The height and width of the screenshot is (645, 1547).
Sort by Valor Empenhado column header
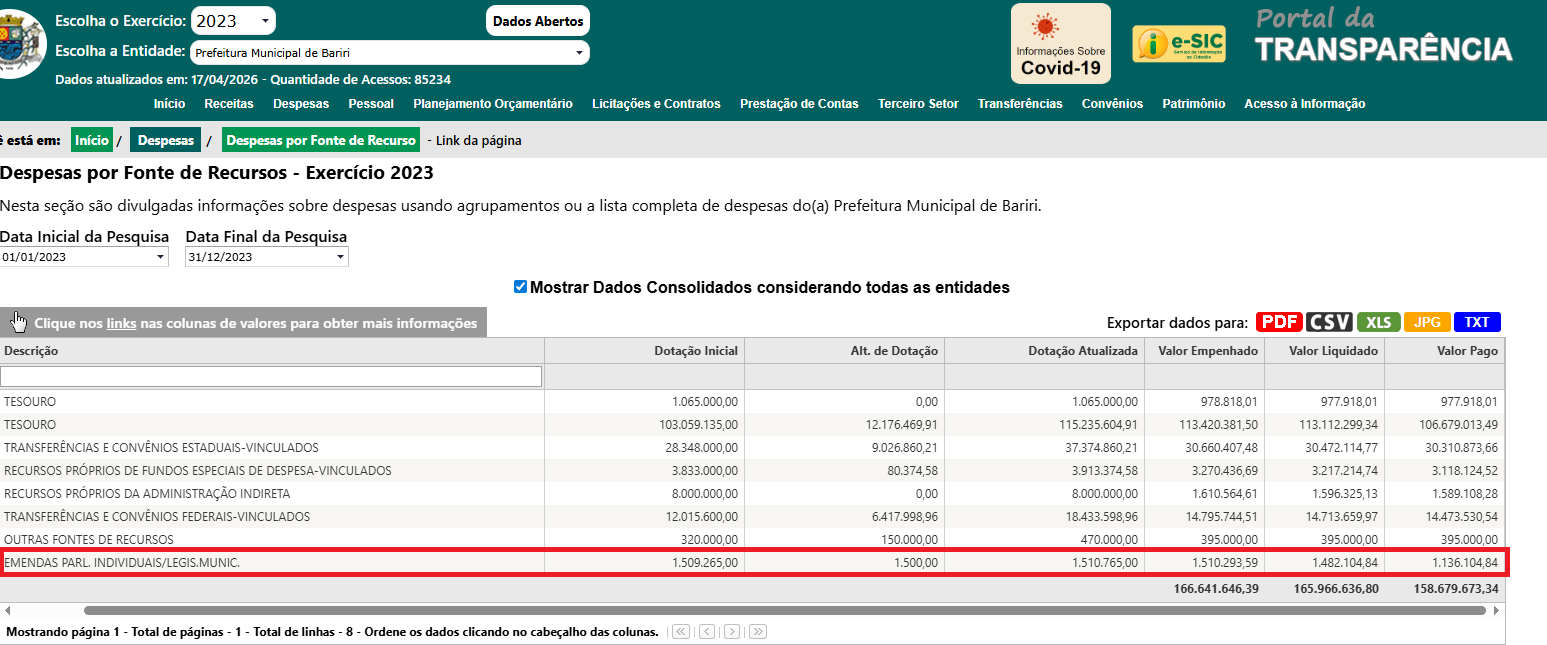click(1204, 351)
